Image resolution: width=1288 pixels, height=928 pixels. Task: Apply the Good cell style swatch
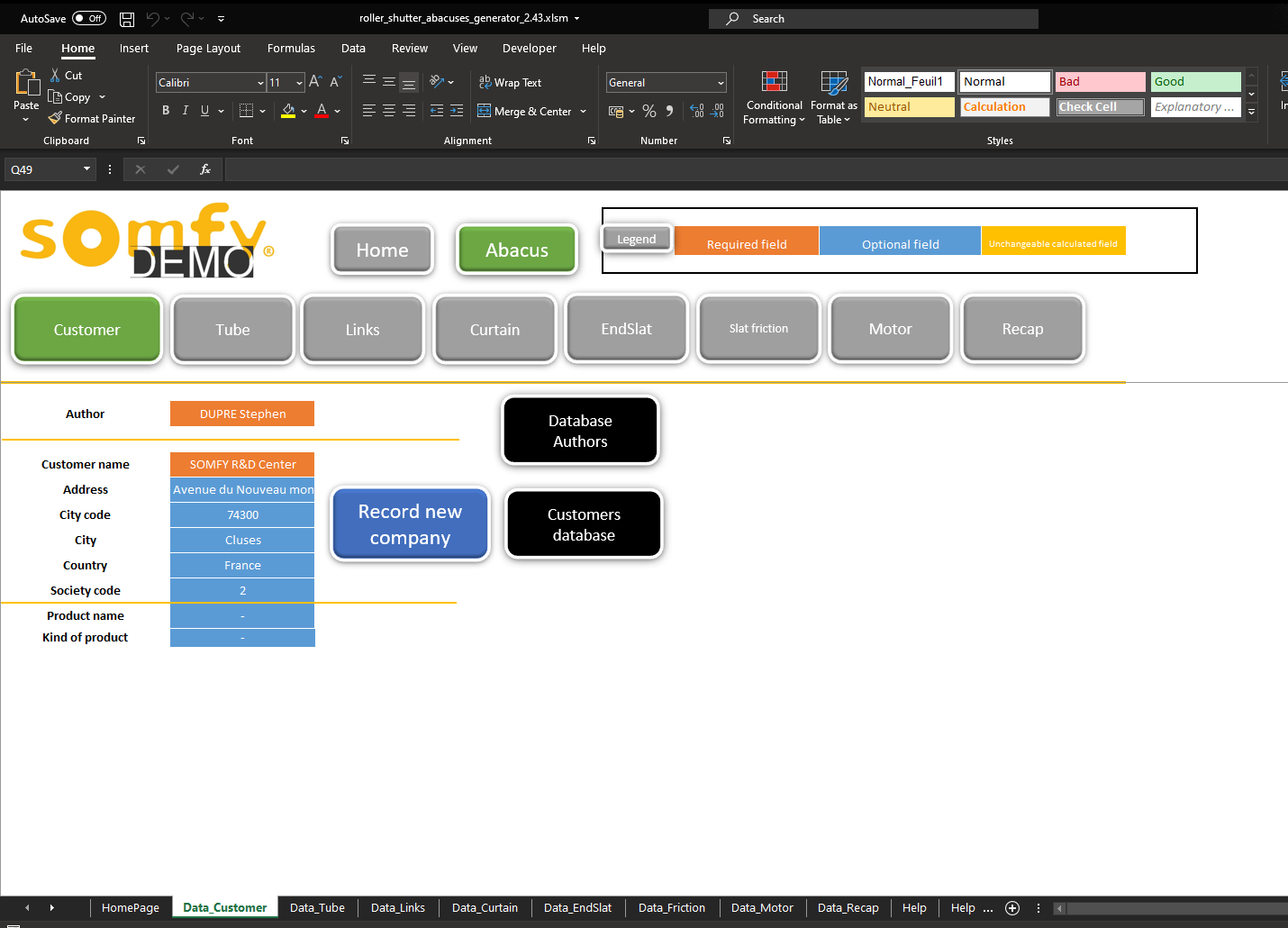click(x=1196, y=82)
